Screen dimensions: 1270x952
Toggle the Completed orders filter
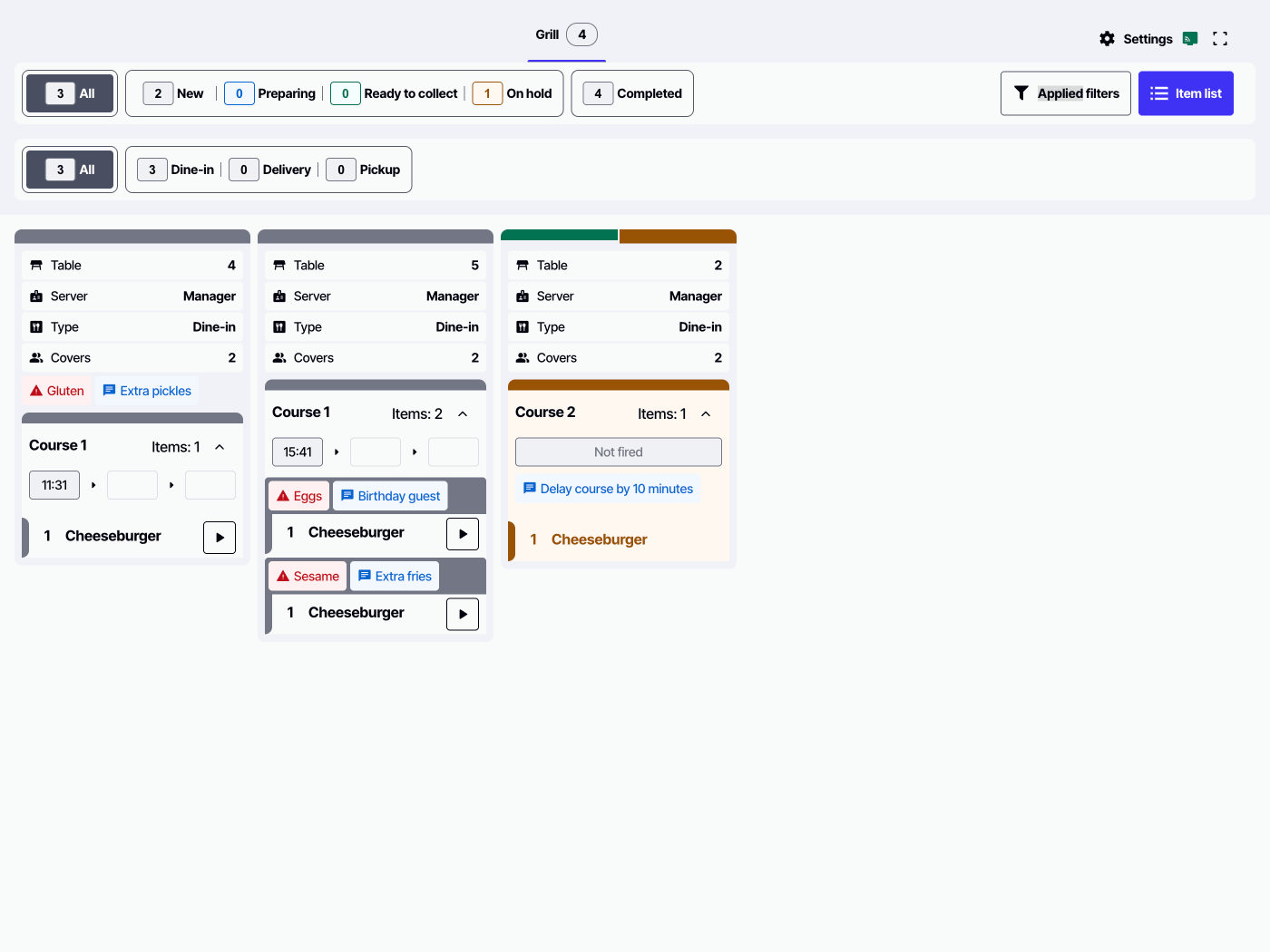[x=632, y=92]
